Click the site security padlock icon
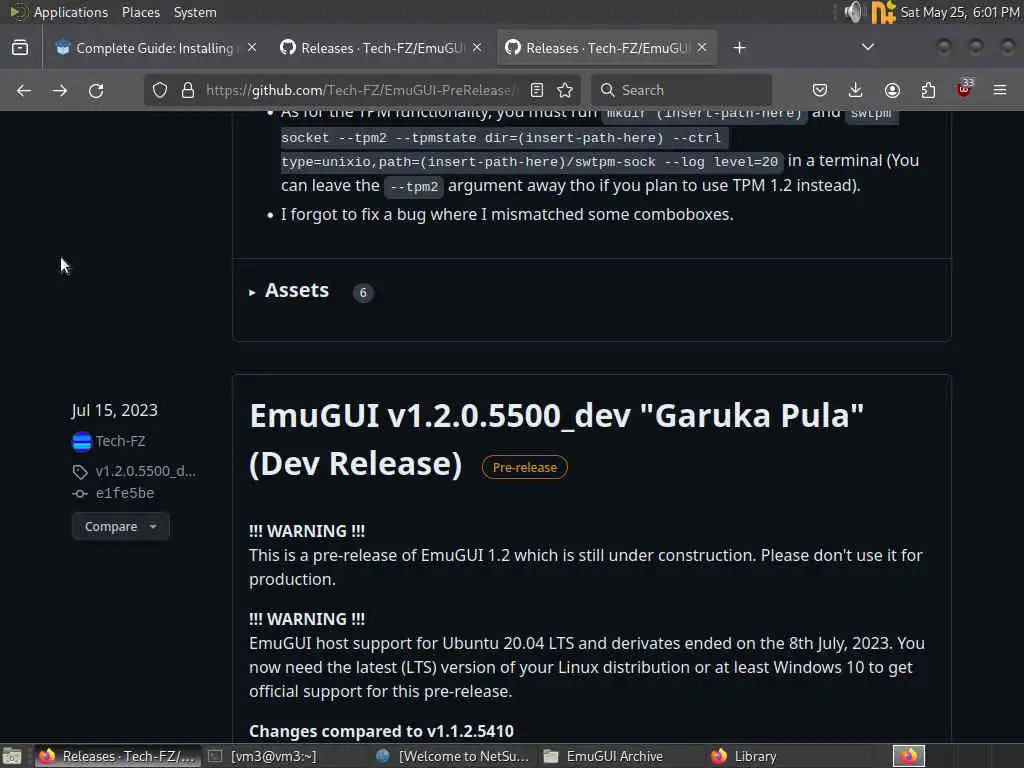Viewport: 1024px width, 768px height. tap(188, 90)
